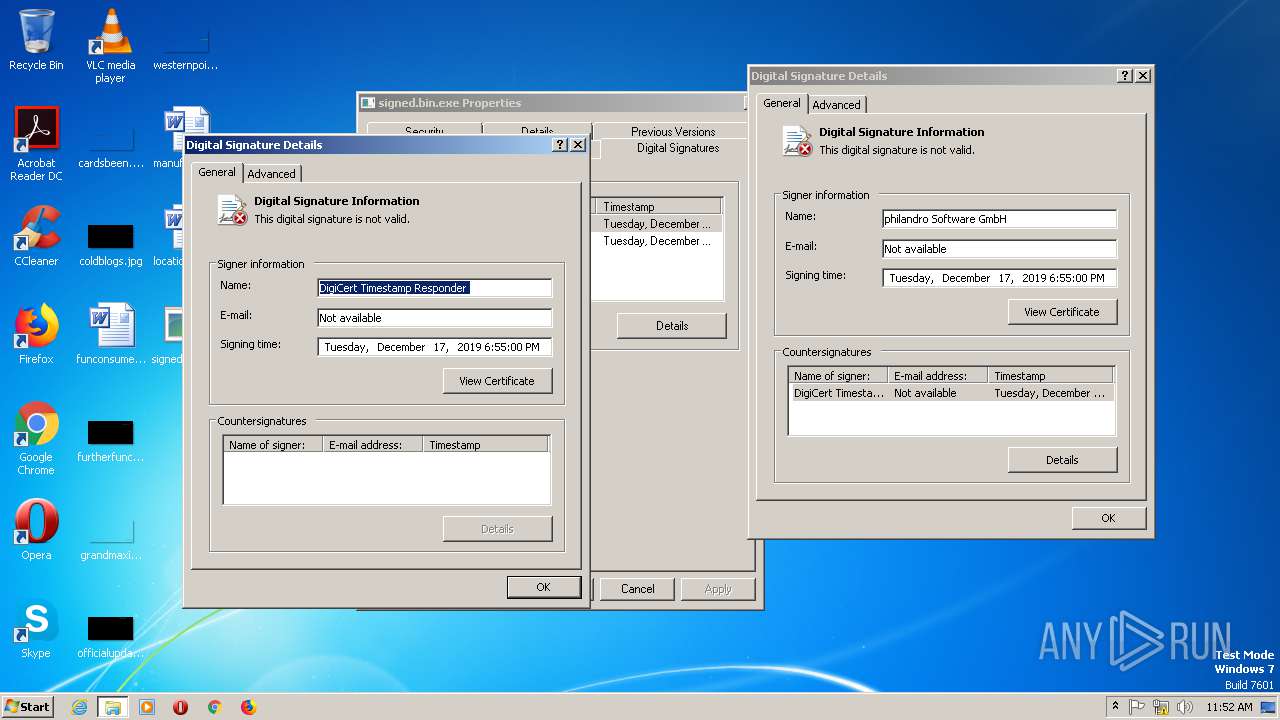Screen dimensions: 1280x720
Task: Show hidden tray icons
Action: coord(1115,707)
